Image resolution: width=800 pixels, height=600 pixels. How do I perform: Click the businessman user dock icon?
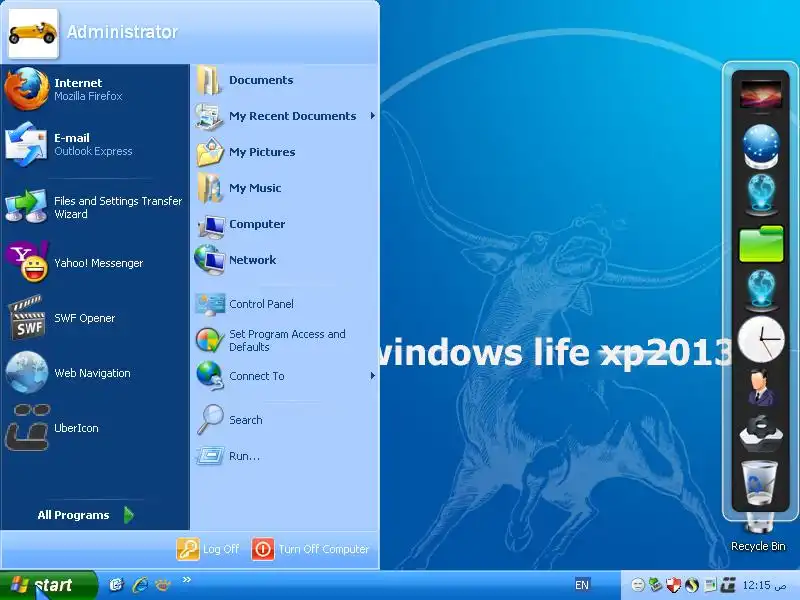761,388
